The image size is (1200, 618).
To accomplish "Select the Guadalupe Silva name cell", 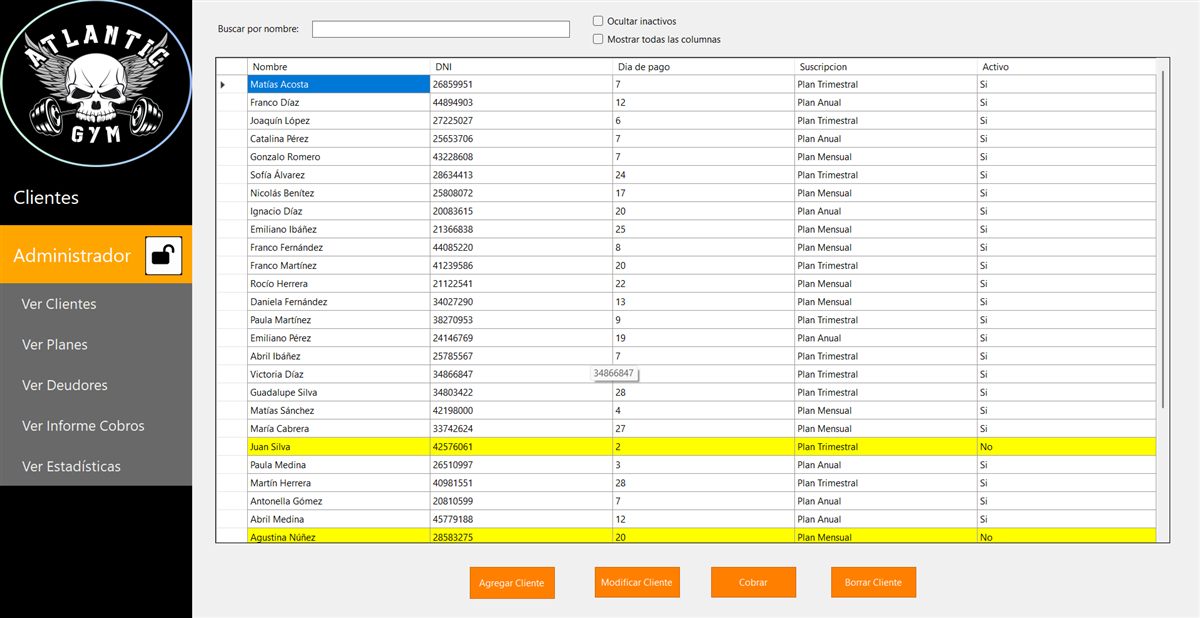I will point(338,393).
